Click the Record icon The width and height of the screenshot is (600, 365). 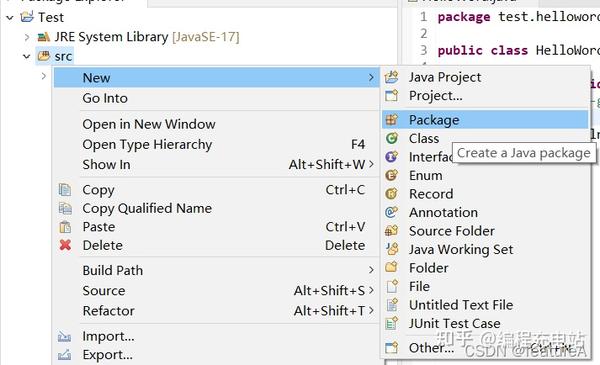(391, 194)
